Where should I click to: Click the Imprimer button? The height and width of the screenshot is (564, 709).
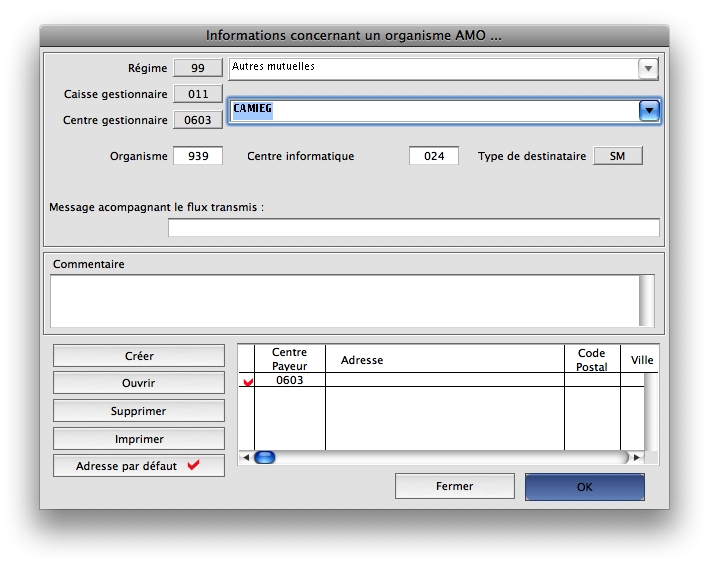(x=139, y=439)
